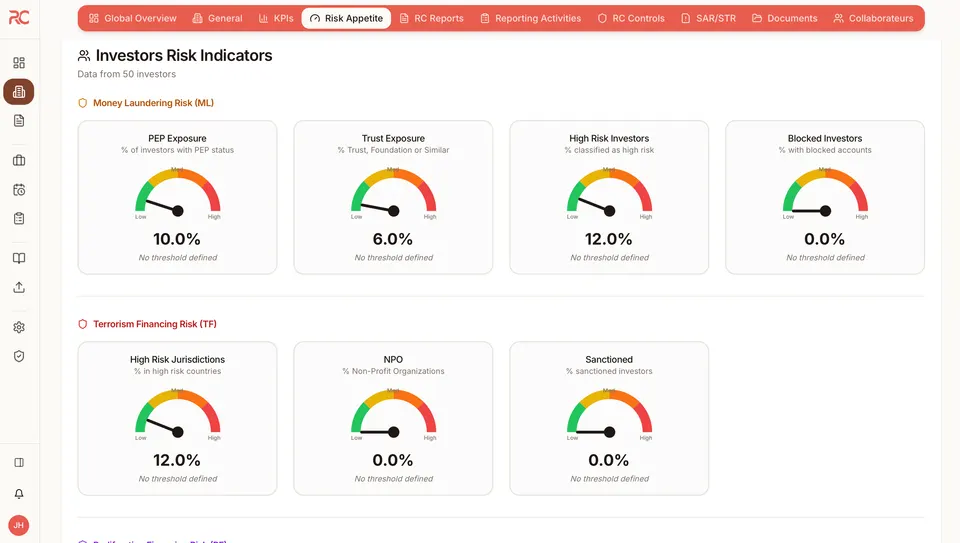960x543 pixels.
Task: Click the PEP Exposure card title
Action: (x=178, y=138)
